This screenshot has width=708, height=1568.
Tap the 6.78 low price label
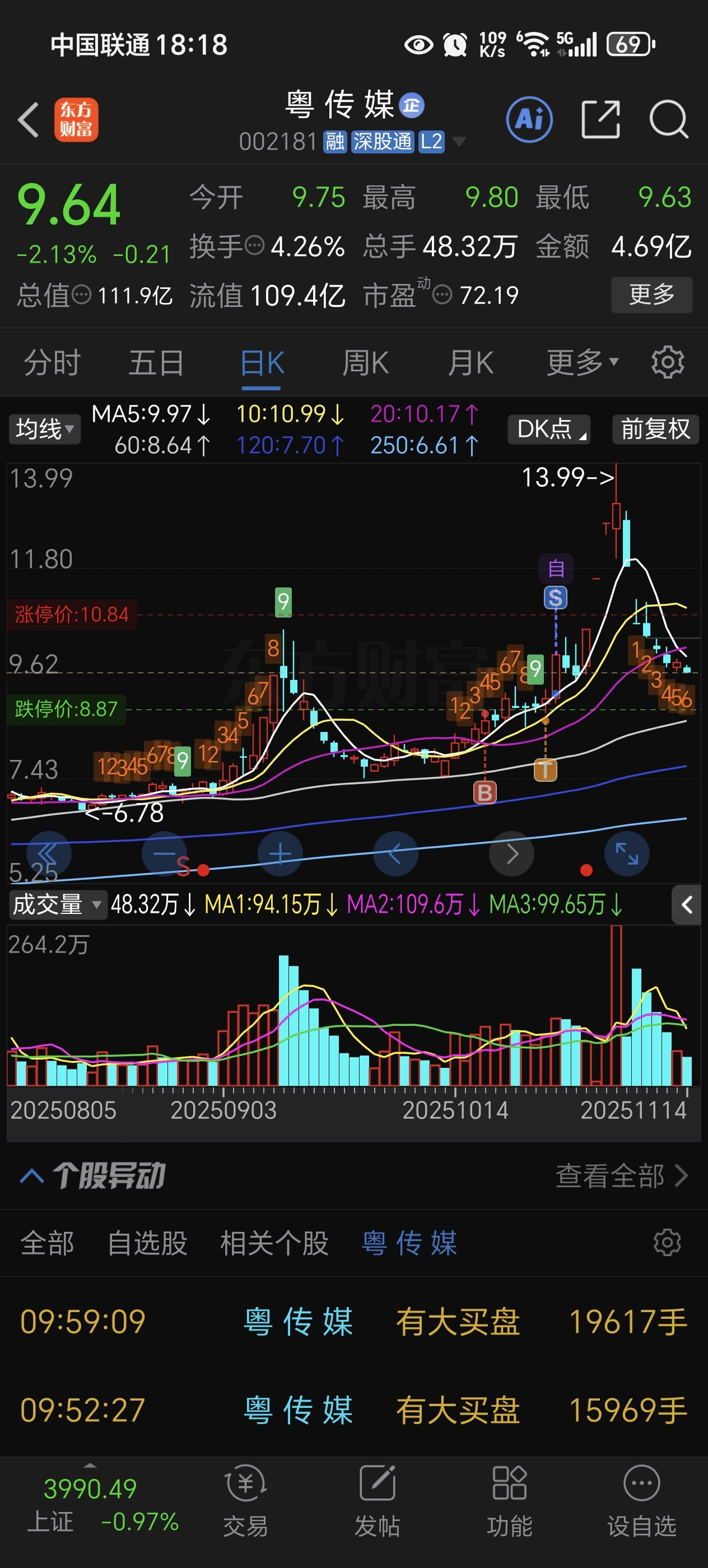[125, 813]
